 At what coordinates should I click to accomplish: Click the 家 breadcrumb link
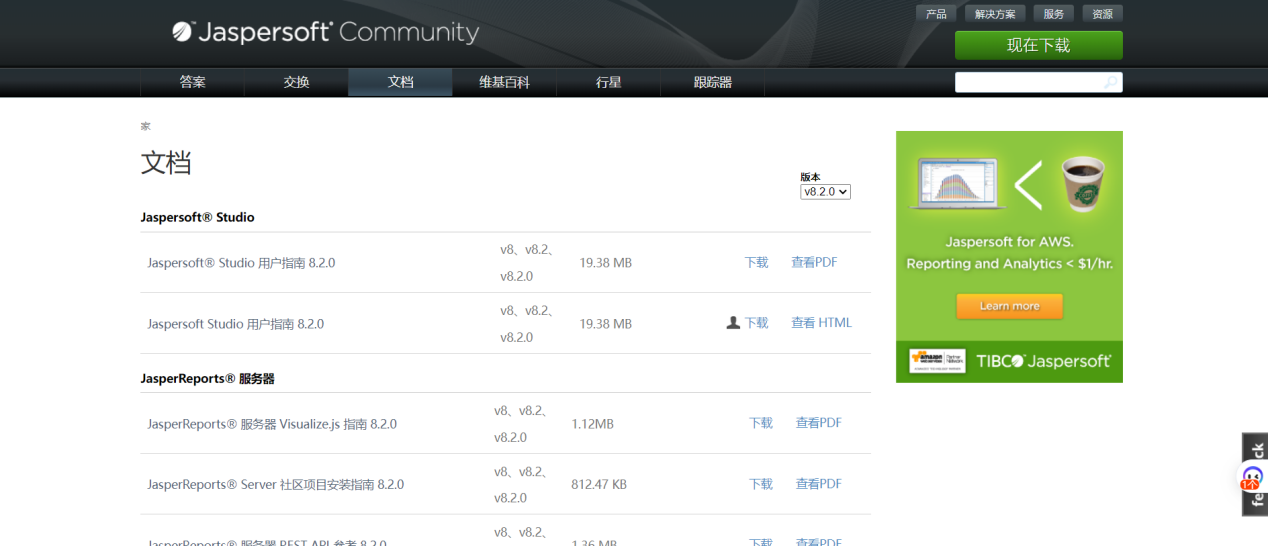[145, 126]
